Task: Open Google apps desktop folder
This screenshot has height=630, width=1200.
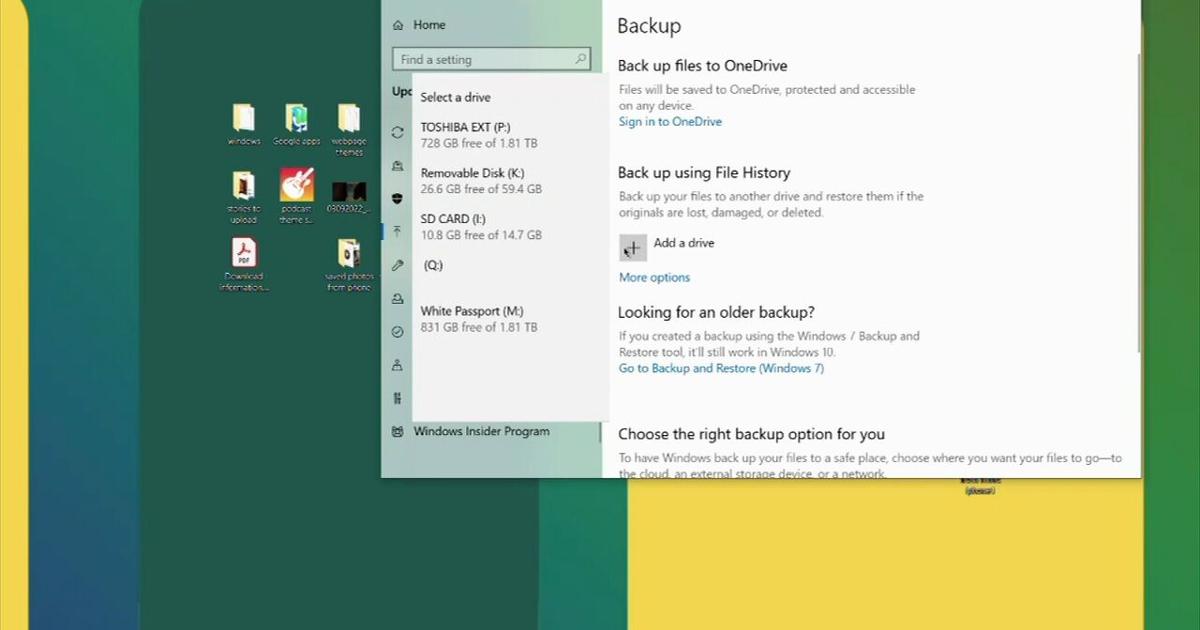Action: pyautogui.click(x=296, y=125)
